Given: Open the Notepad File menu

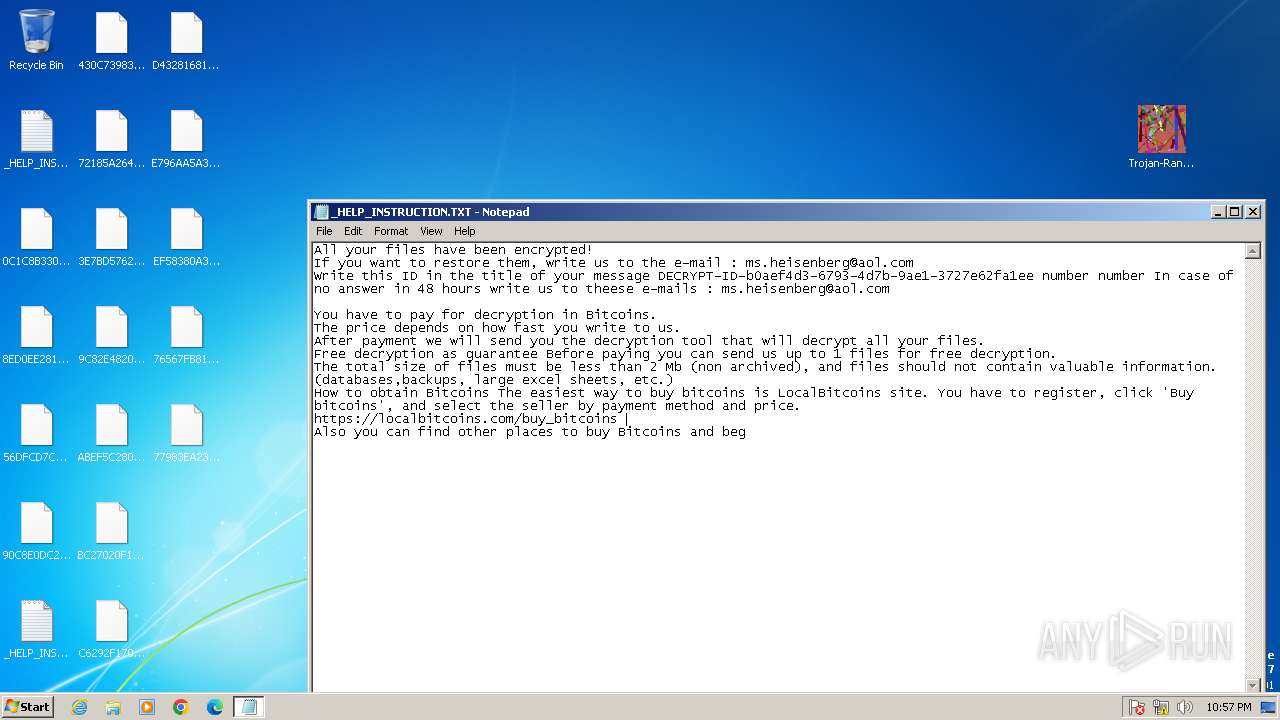Looking at the screenshot, I should click(324, 231).
